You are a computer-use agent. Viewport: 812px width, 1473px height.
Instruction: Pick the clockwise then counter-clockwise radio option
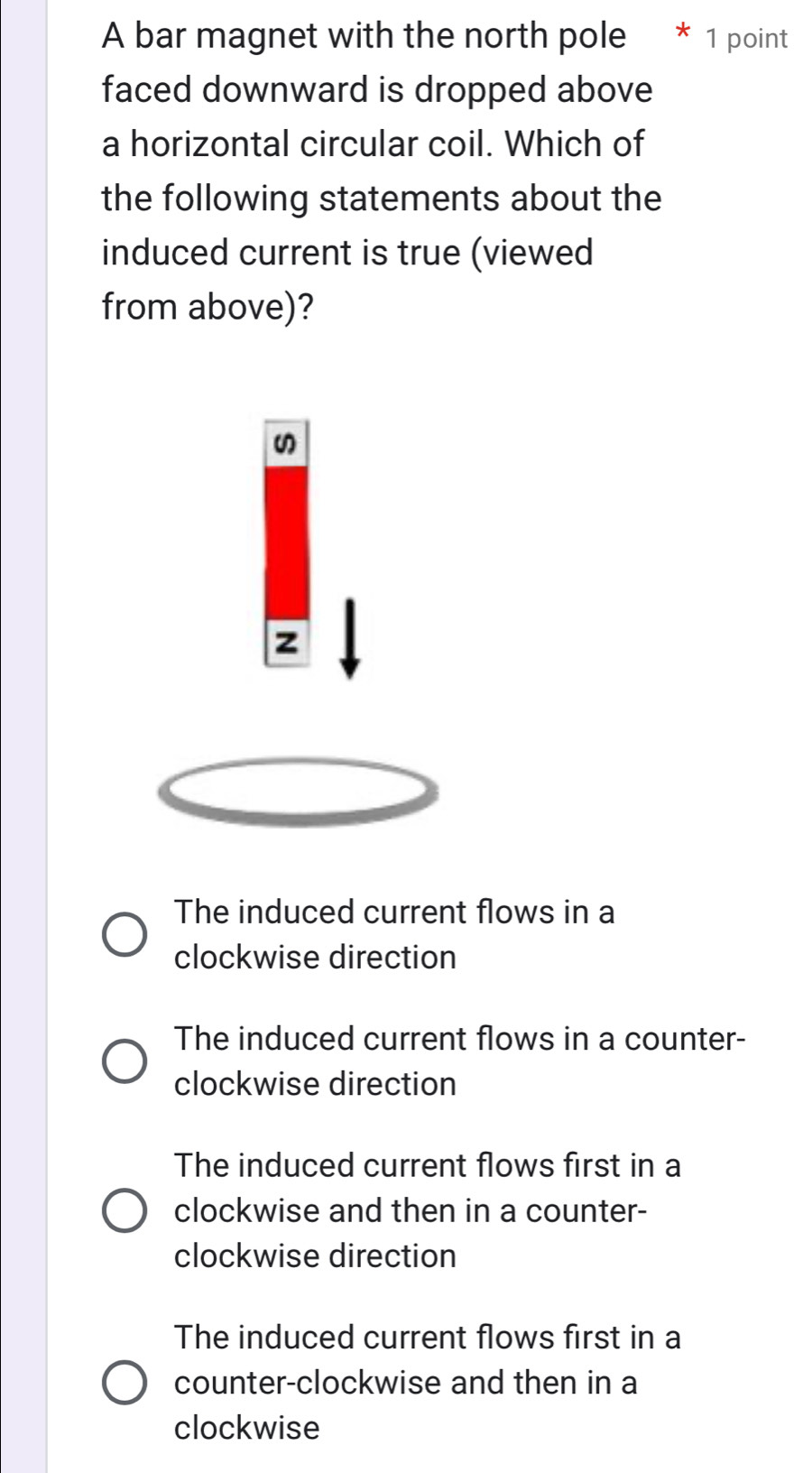[x=124, y=1210]
